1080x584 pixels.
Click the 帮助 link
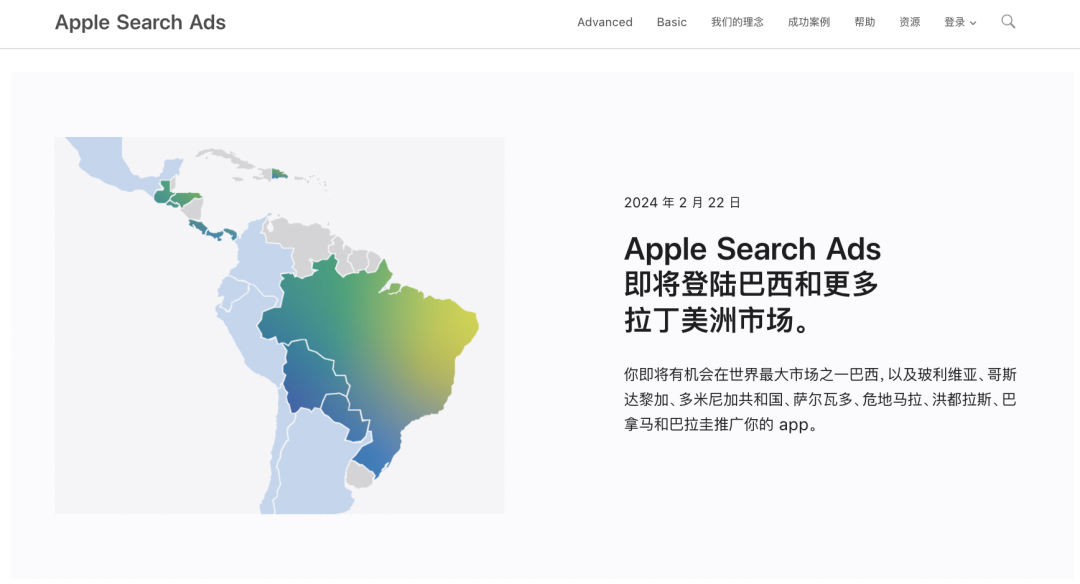click(x=864, y=22)
